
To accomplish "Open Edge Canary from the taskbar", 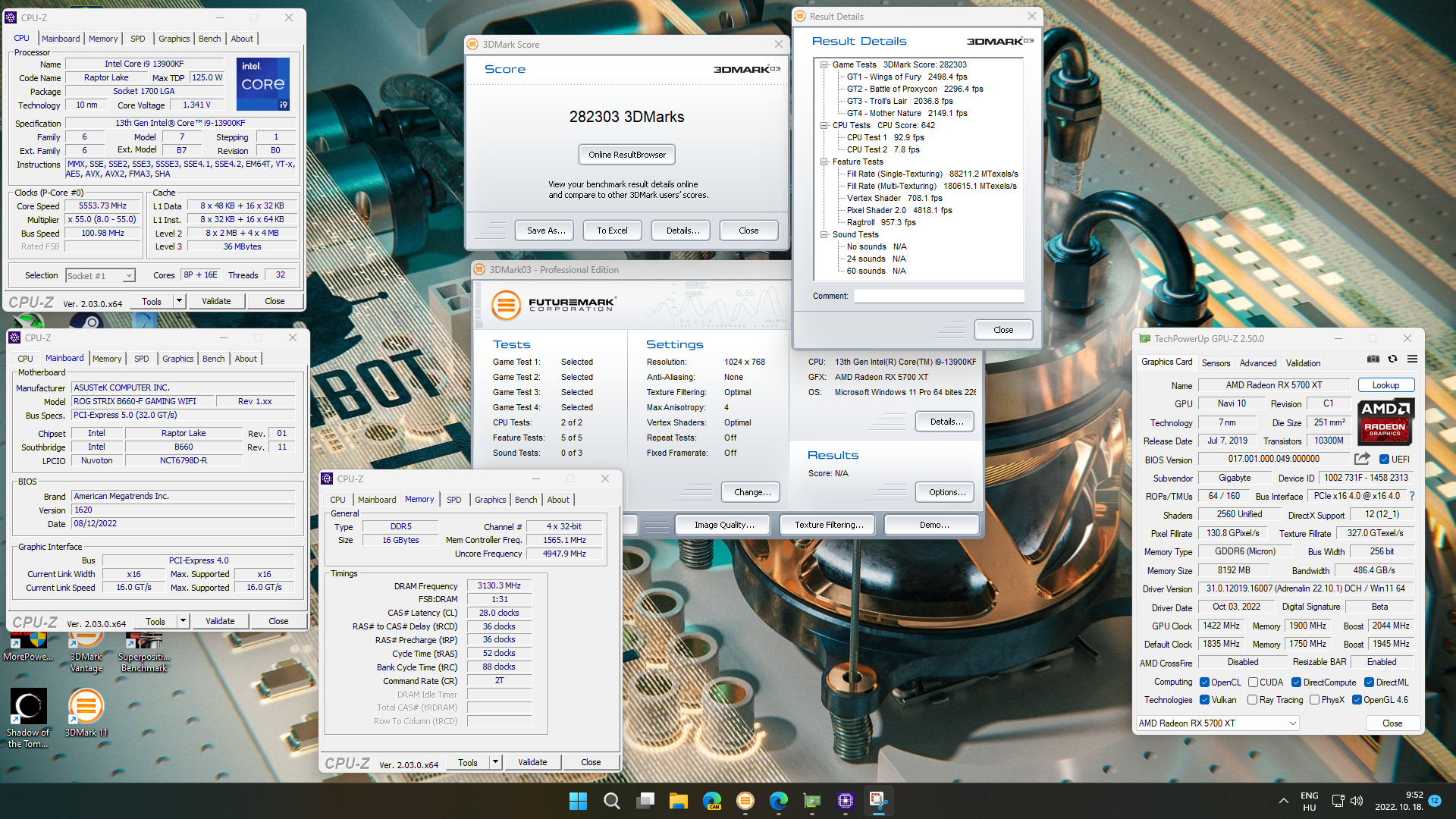I will [712, 801].
